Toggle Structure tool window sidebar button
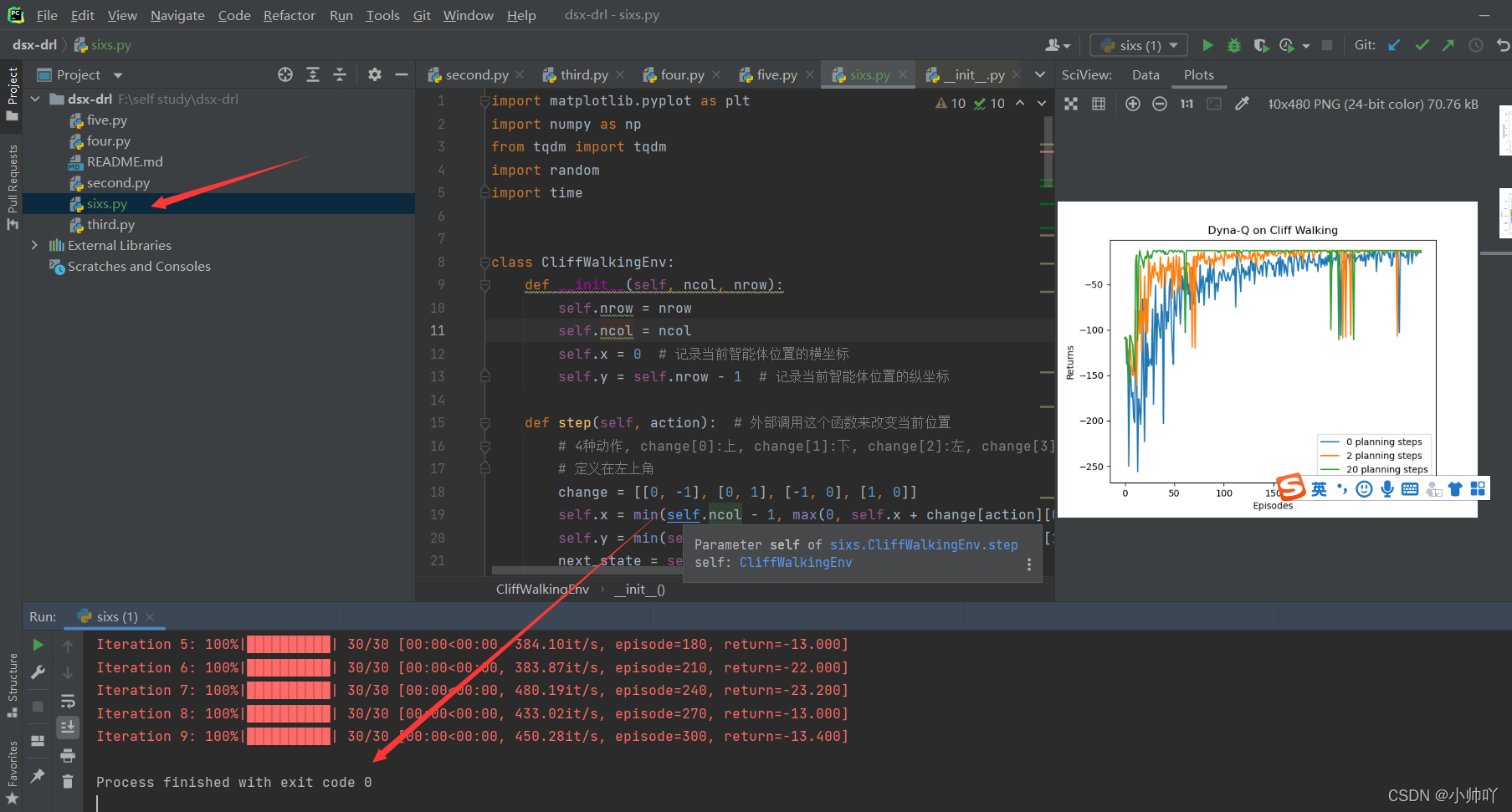 12,685
